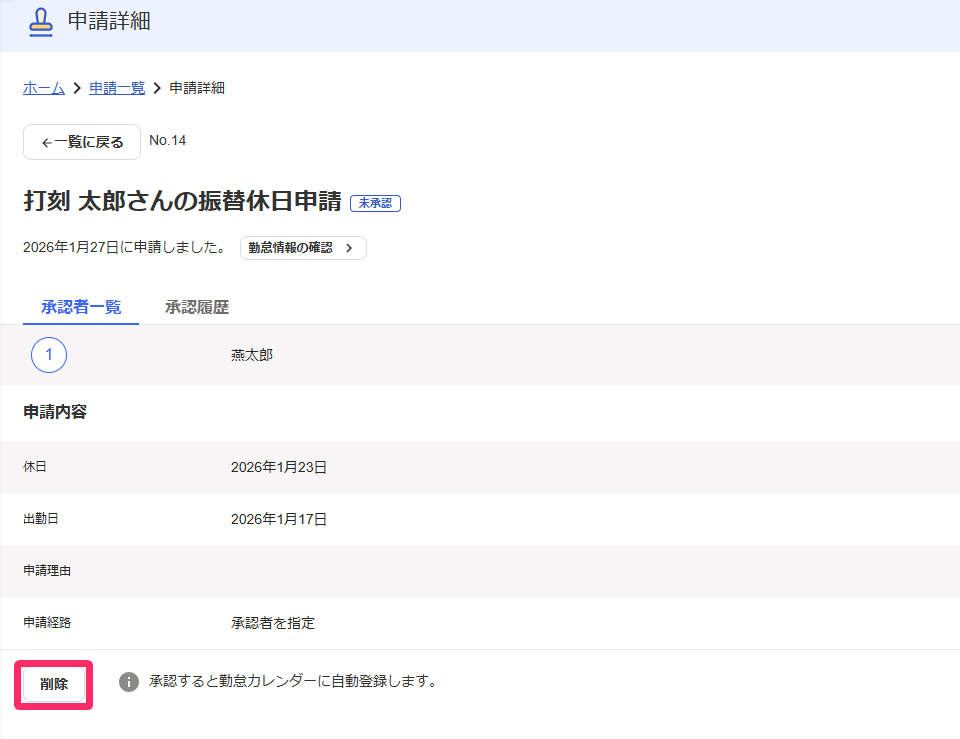Viewport: 960px width, 739px height.
Task: Click the 申請内容 section heading
Action: 55,412
